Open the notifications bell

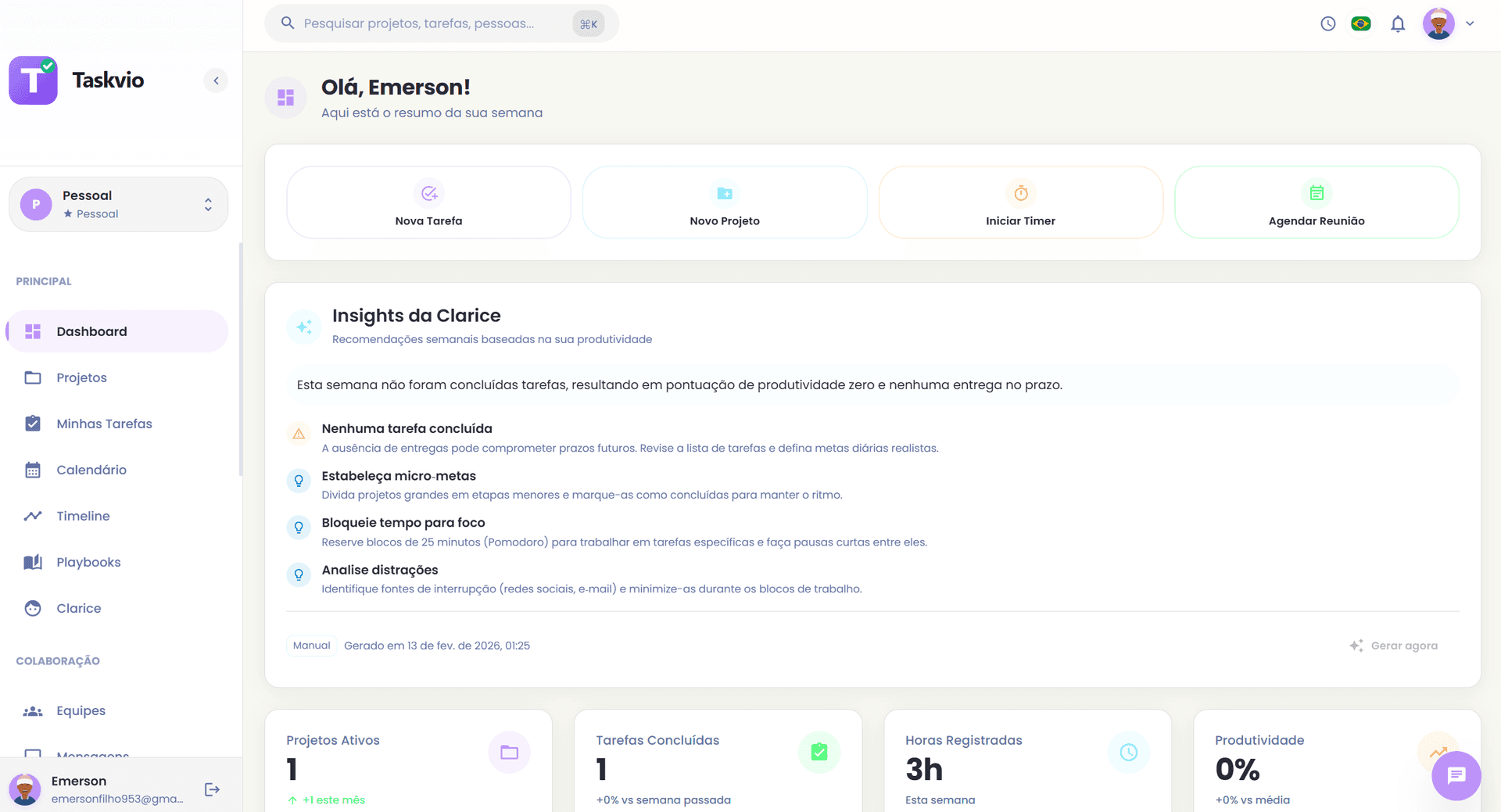1399,23
